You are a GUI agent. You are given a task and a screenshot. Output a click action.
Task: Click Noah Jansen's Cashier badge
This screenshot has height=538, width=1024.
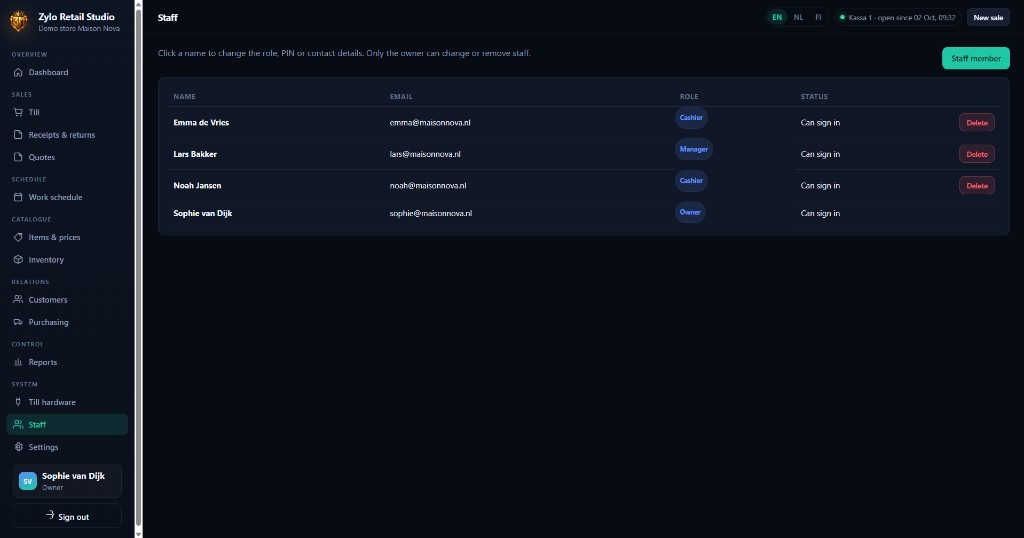pos(691,180)
